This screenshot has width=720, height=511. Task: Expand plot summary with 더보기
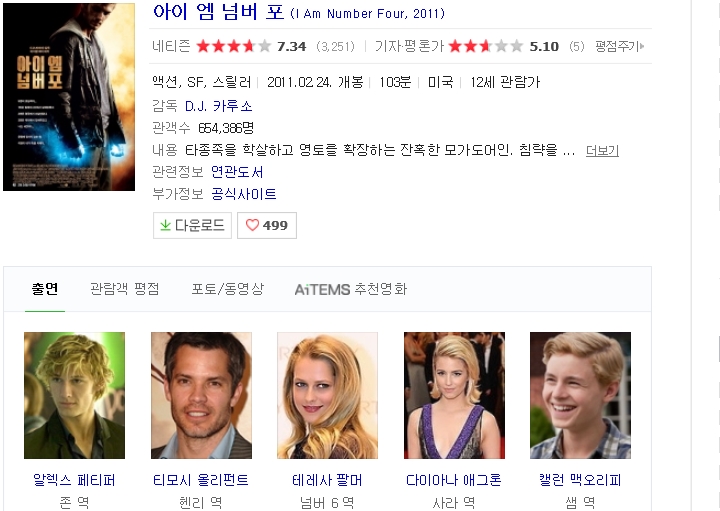(602, 150)
